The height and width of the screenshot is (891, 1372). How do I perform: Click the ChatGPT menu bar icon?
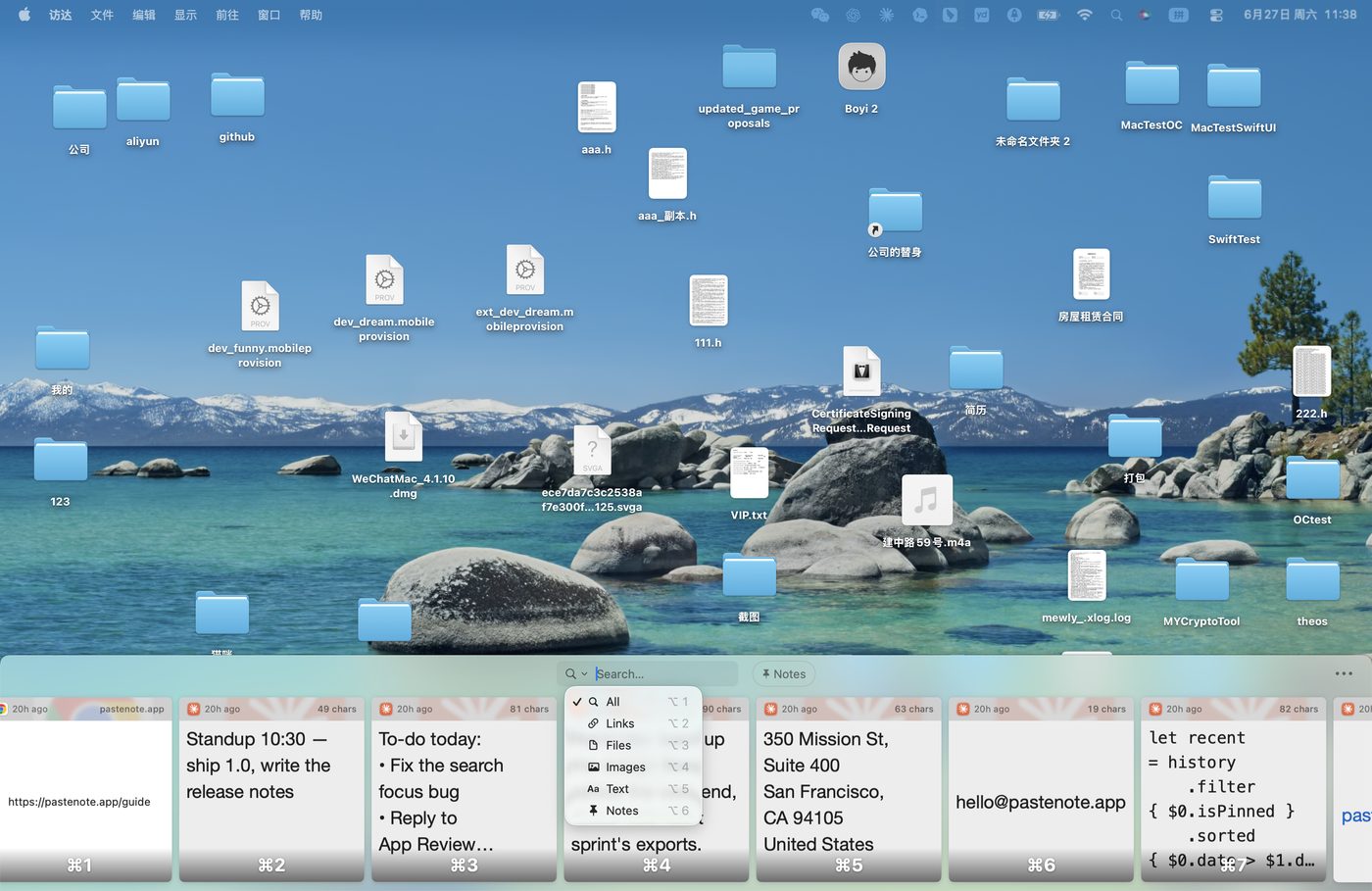click(854, 15)
